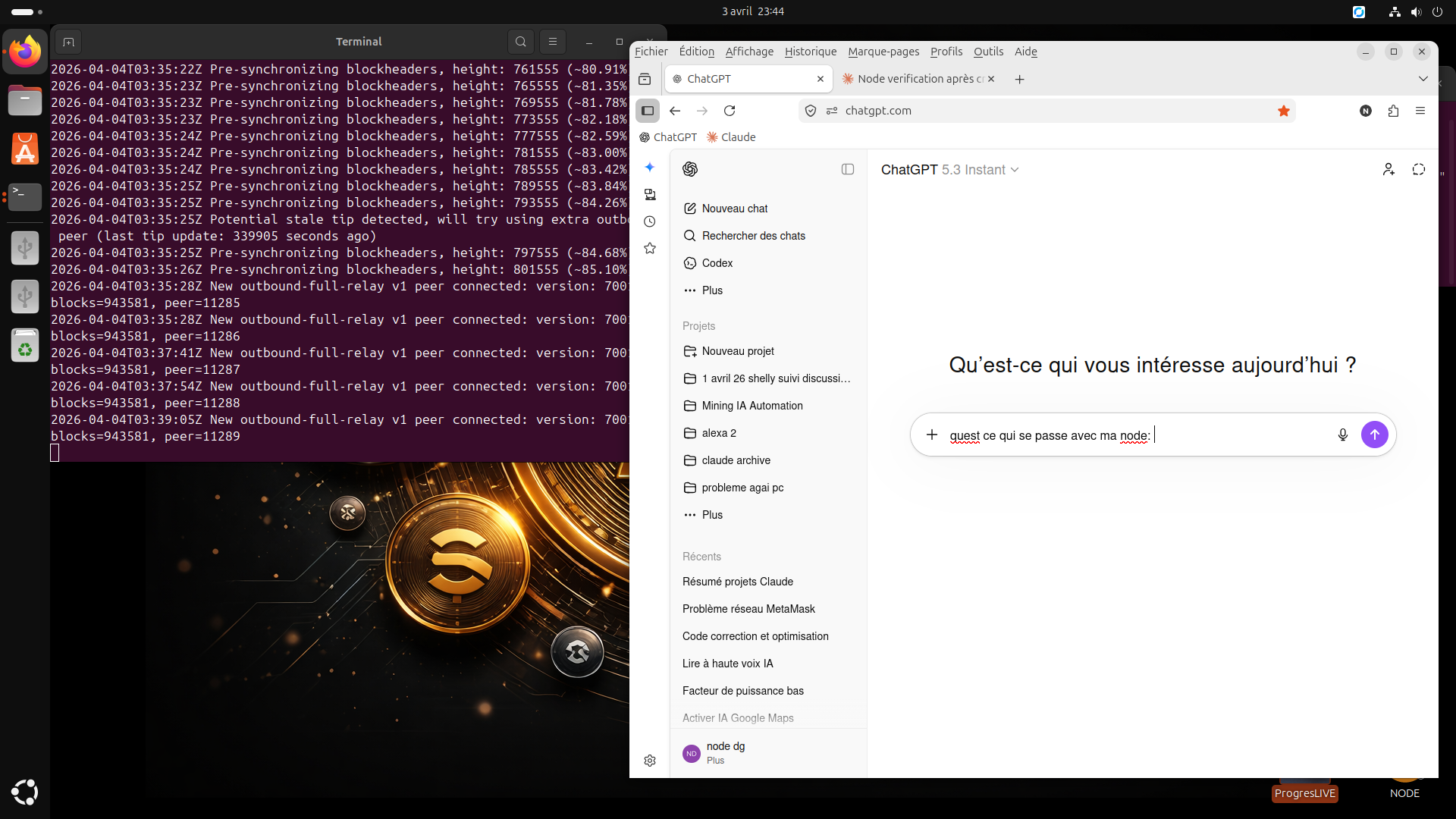This screenshot has height=819, width=1456.
Task: Click the terminal search magnifier icon
Action: tap(520, 42)
